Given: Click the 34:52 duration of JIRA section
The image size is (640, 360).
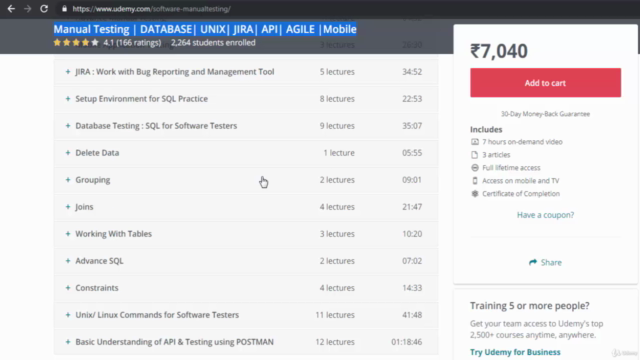Looking at the screenshot, I should [412, 72].
